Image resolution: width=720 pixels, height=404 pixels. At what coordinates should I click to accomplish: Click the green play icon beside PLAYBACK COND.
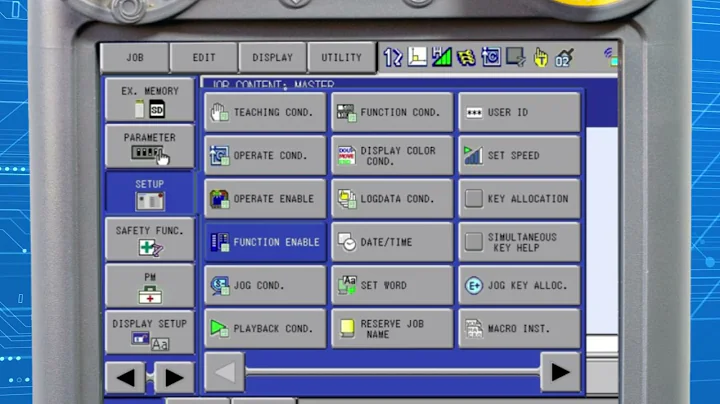pos(219,328)
